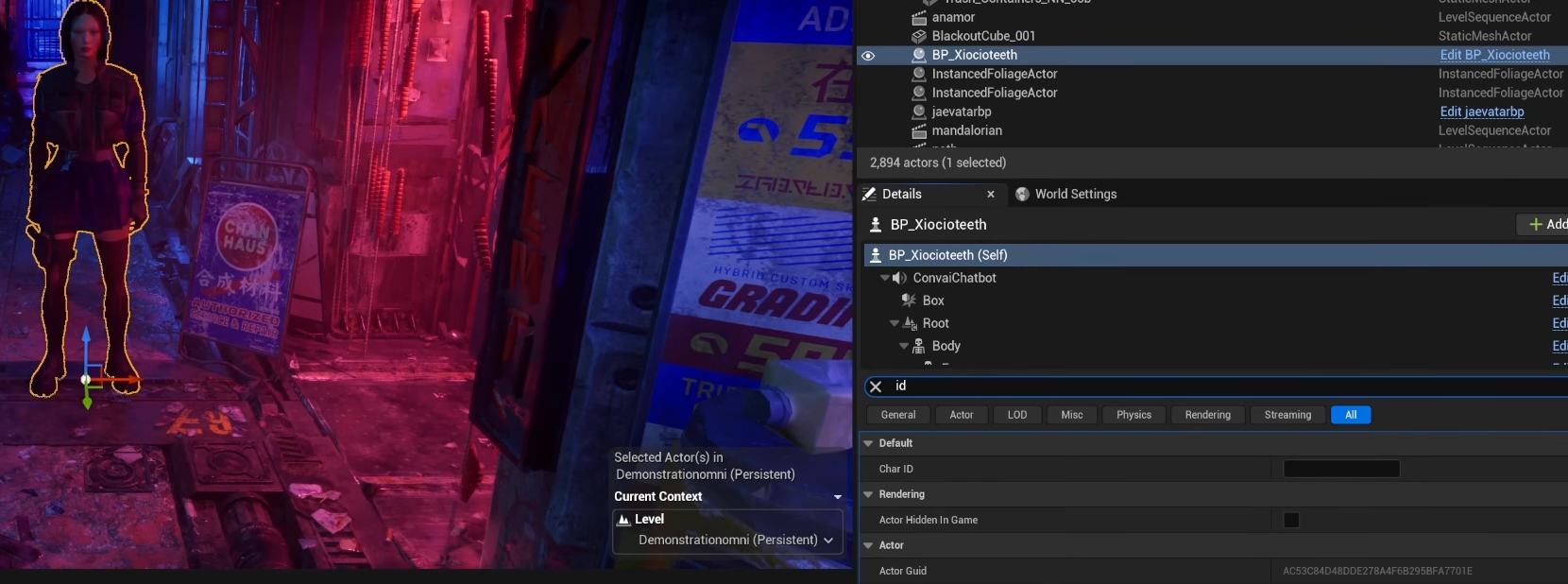Click the Char ID input field
The image size is (1568, 584).
click(1340, 469)
